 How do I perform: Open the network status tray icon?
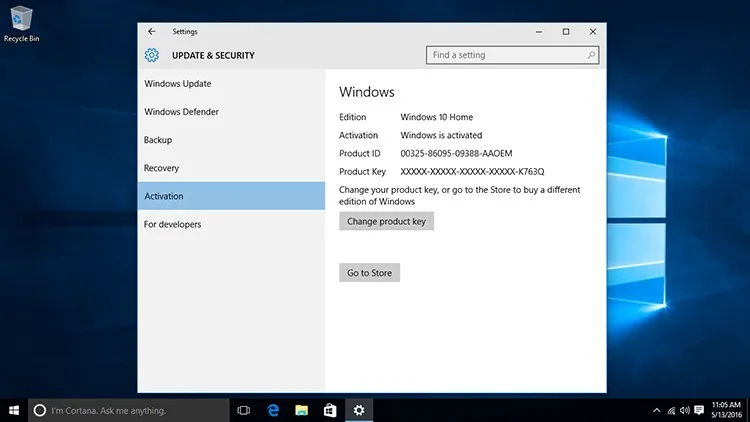672,410
